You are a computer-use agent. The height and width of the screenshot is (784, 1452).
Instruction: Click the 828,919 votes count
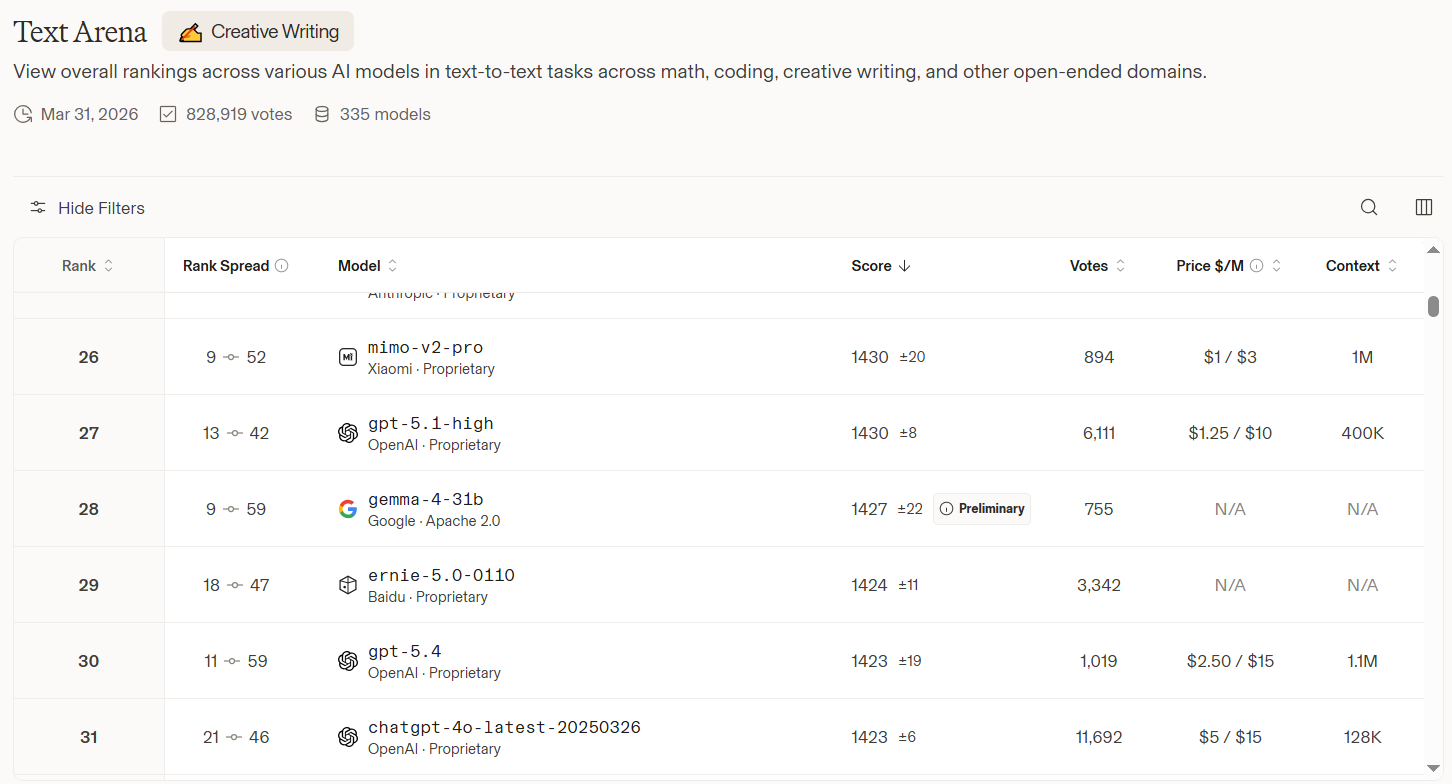click(x=239, y=114)
